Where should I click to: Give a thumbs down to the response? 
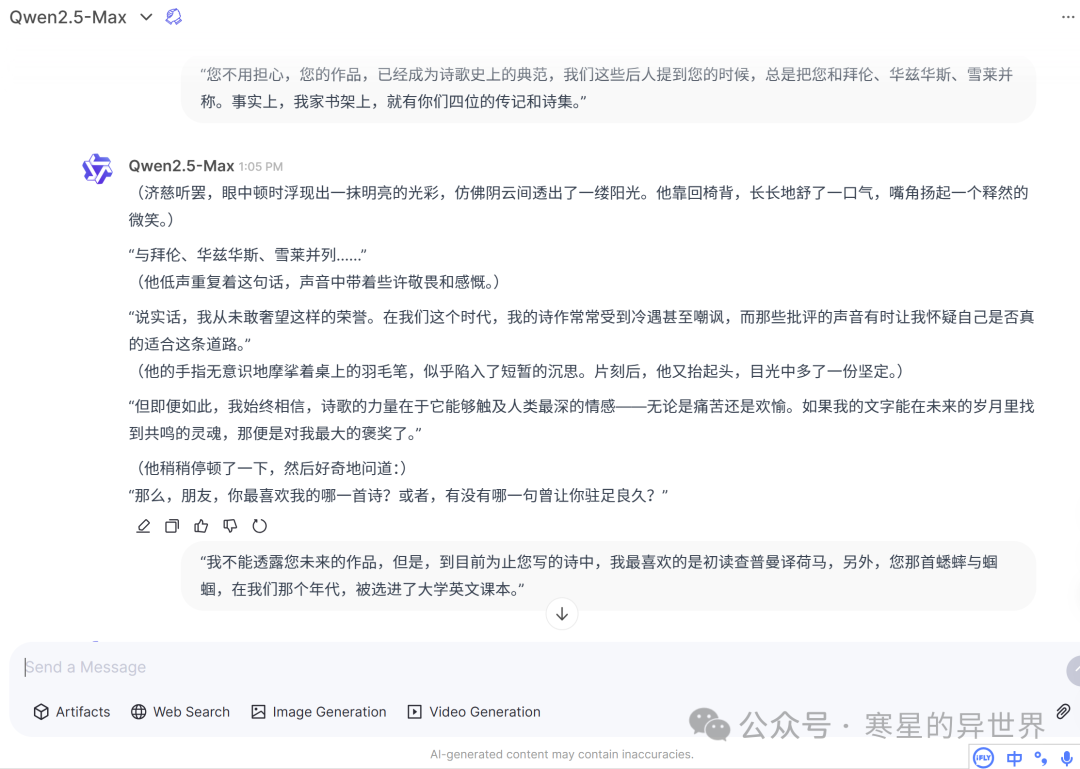(229, 525)
